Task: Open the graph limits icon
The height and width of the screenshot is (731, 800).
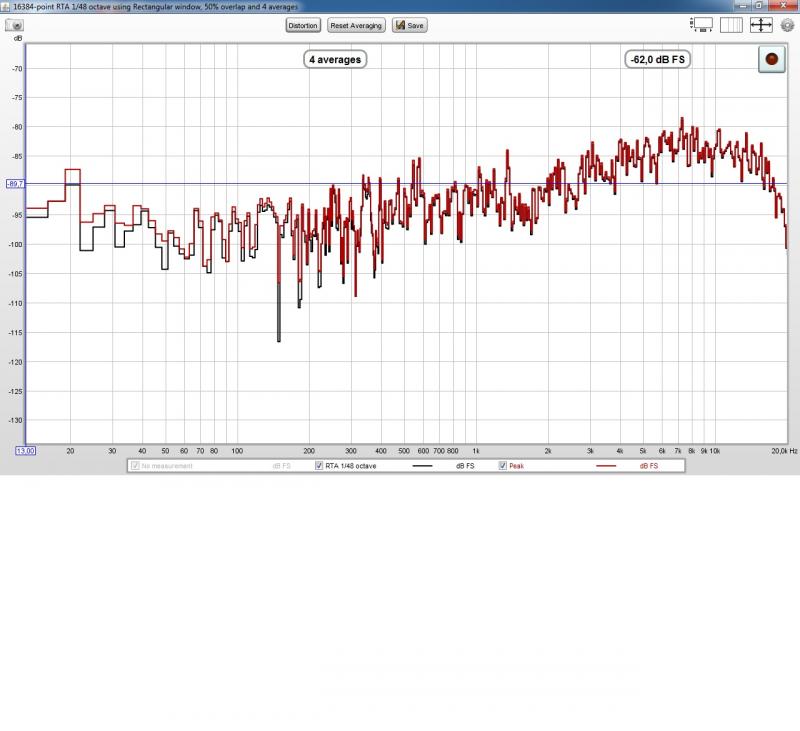Action: [702, 25]
